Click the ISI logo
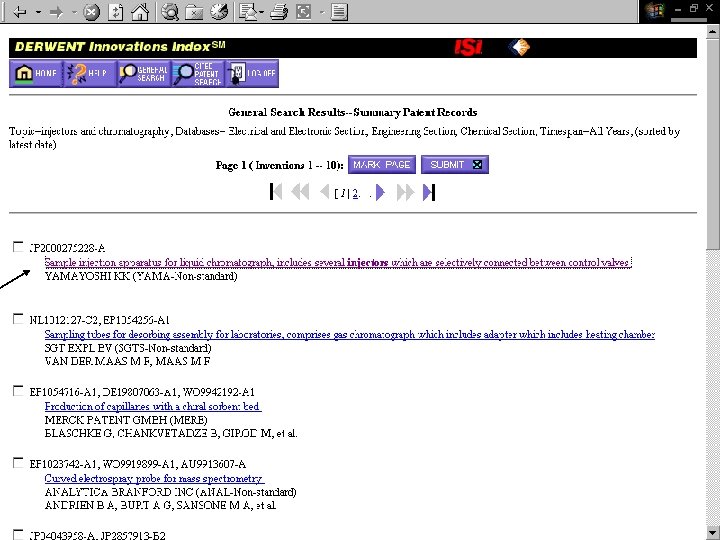Viewport: 720px width, 540px height. [x=468, y=47]
